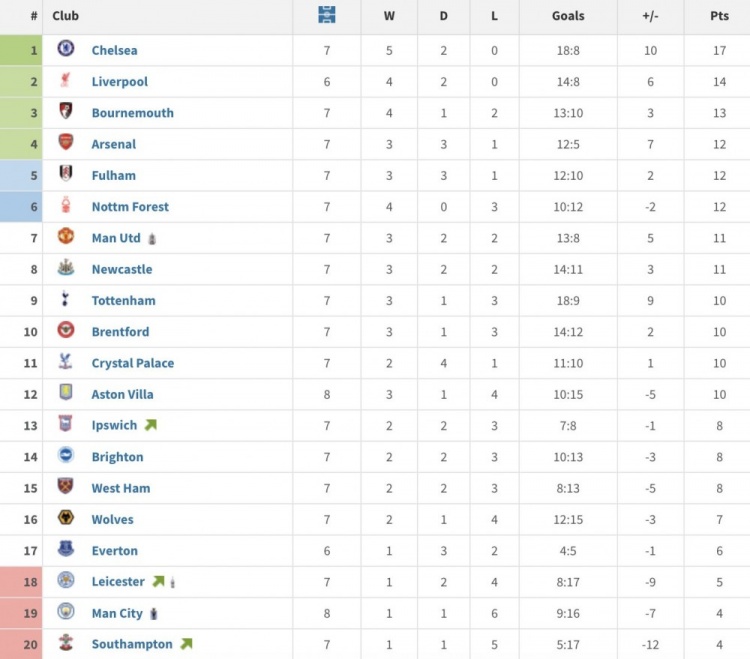Click the Wolves club crest icon
750x659 pixels.
click(x=66, y=518)
